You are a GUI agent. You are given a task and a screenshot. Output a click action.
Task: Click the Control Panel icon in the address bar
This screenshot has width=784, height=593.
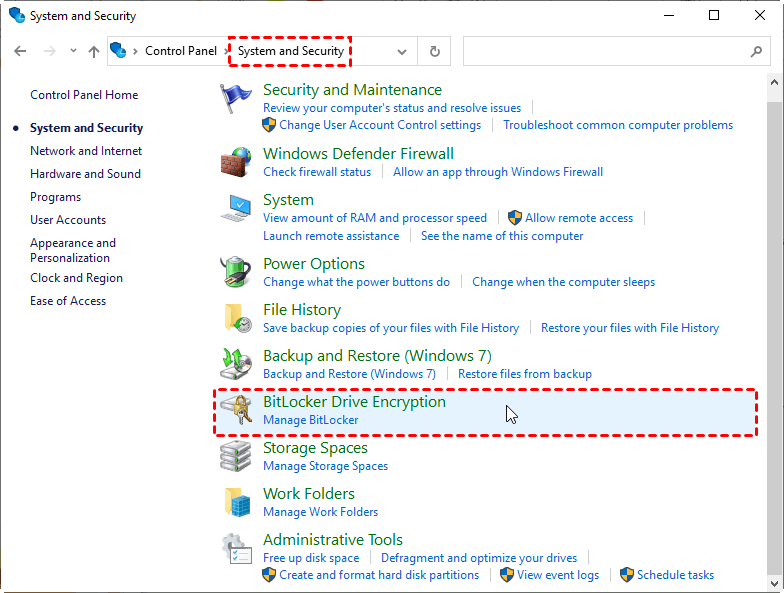118,50
